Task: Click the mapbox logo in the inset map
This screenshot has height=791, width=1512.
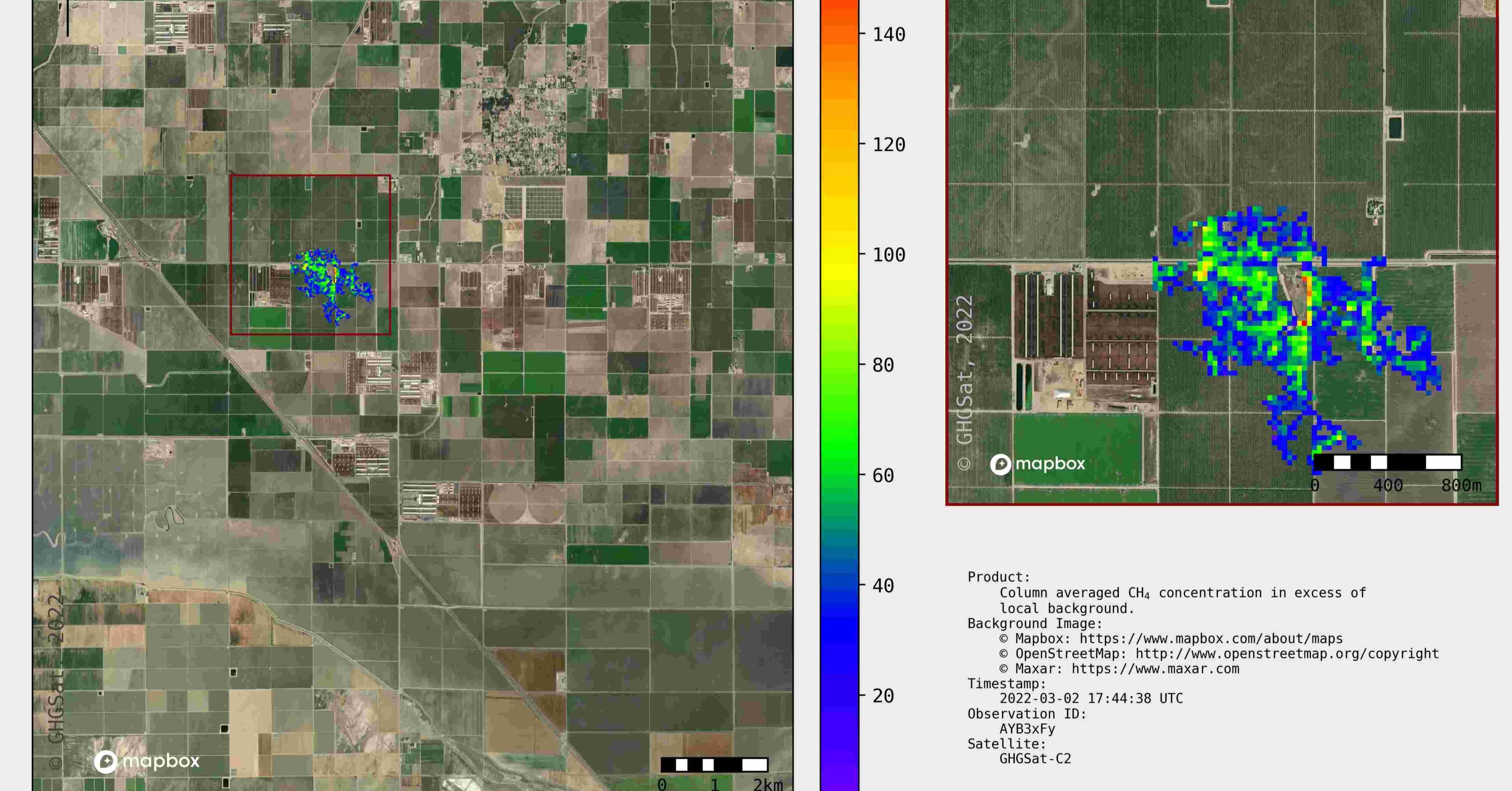Action: (x=1037, y=464)
